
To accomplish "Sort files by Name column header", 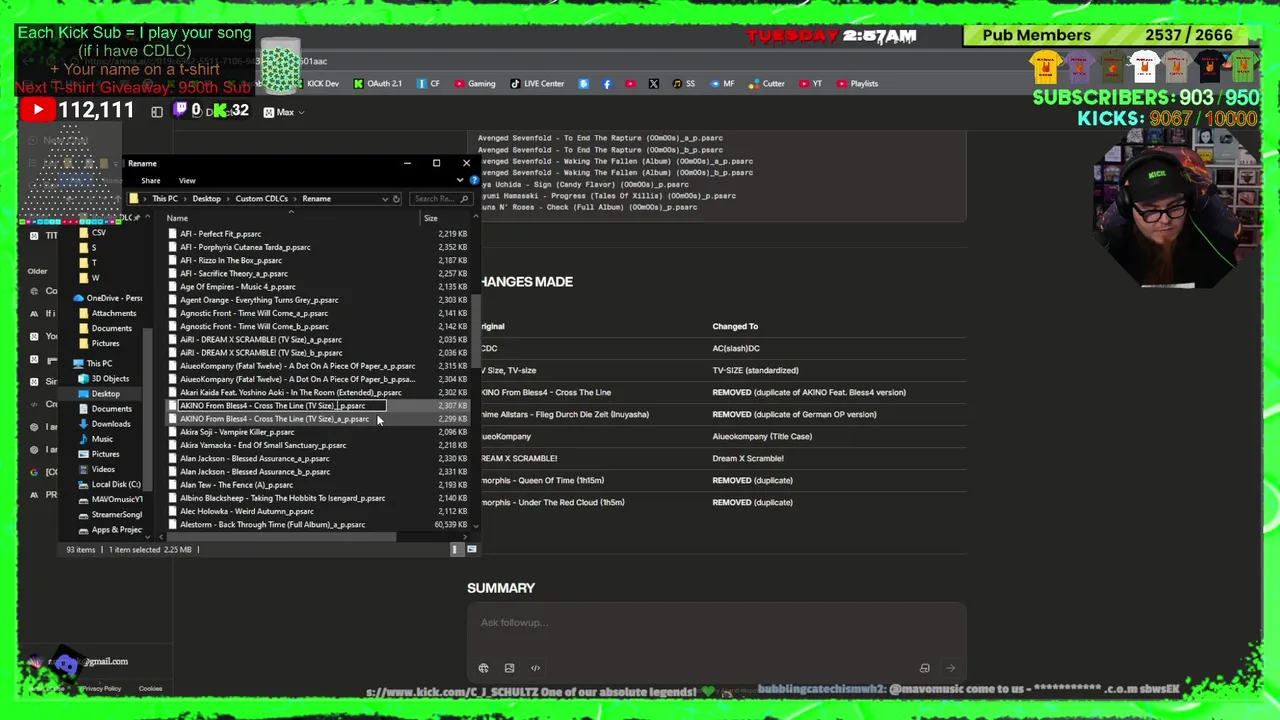I will (177, 218).
